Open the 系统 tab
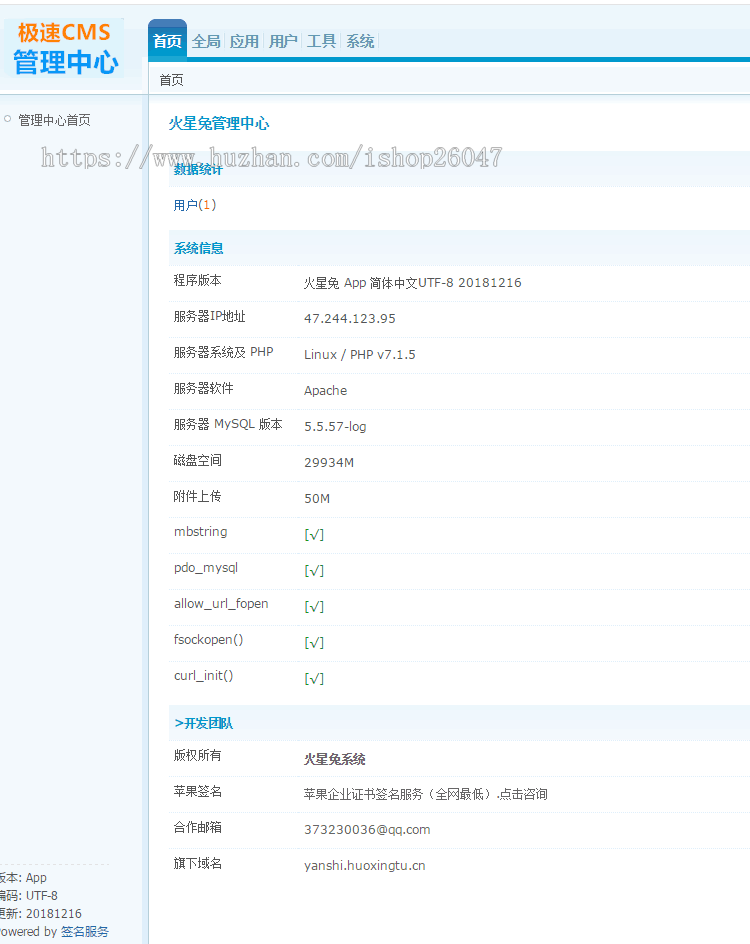Viewport: 750px width, 944px height. point(360,42)
